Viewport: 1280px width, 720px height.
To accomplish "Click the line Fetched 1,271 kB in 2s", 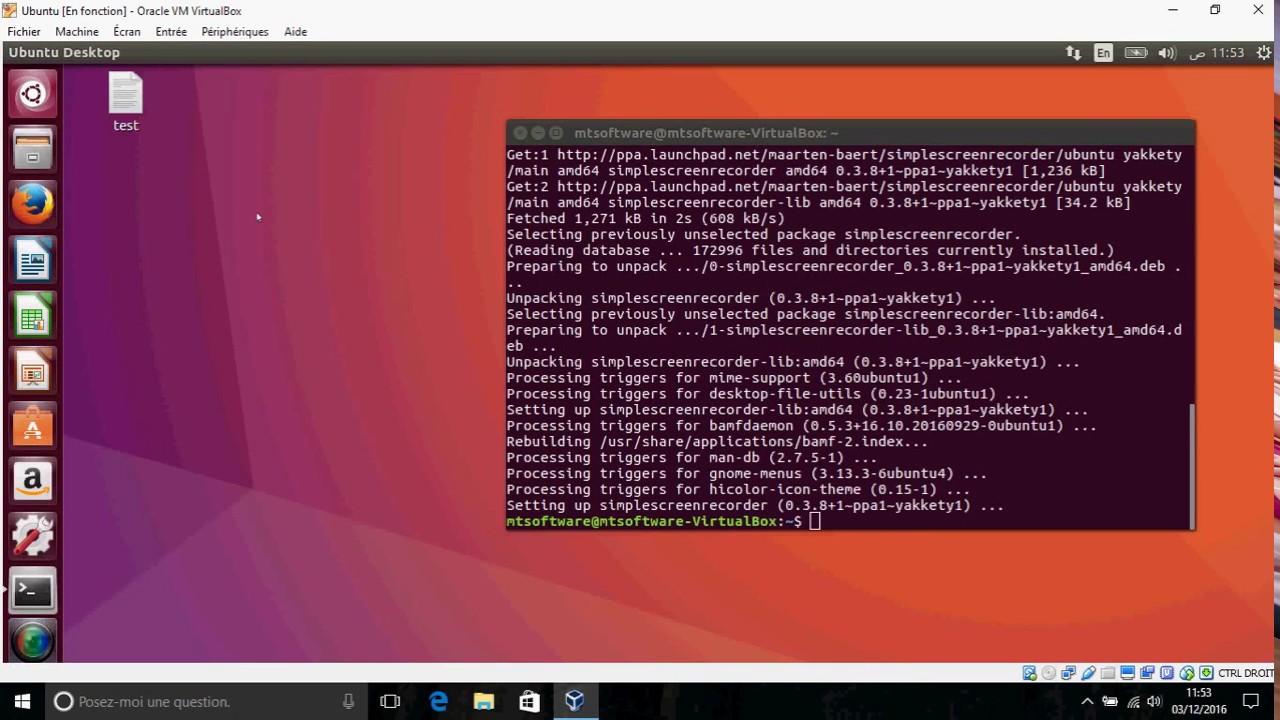I will pyautogui.click(x=645, y=218).
